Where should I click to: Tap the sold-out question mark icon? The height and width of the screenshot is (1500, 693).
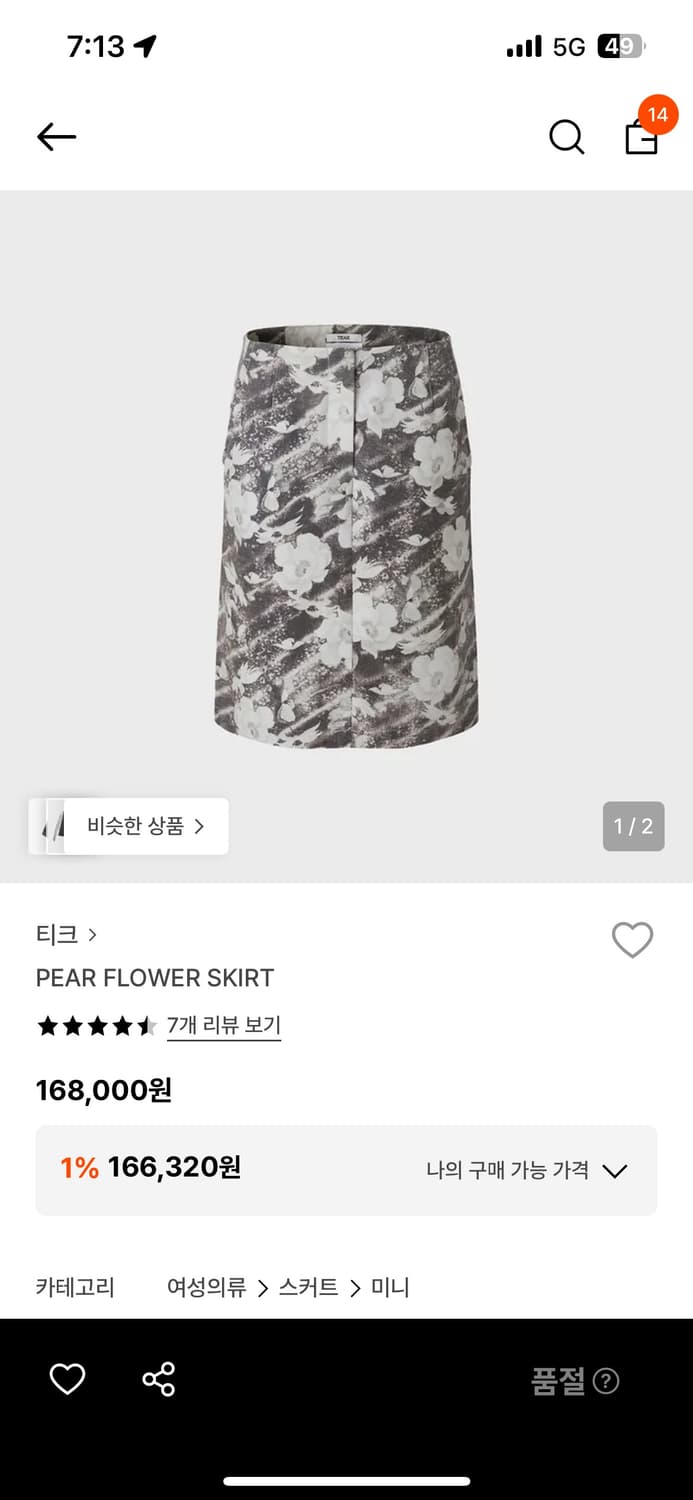(606, 1381)
